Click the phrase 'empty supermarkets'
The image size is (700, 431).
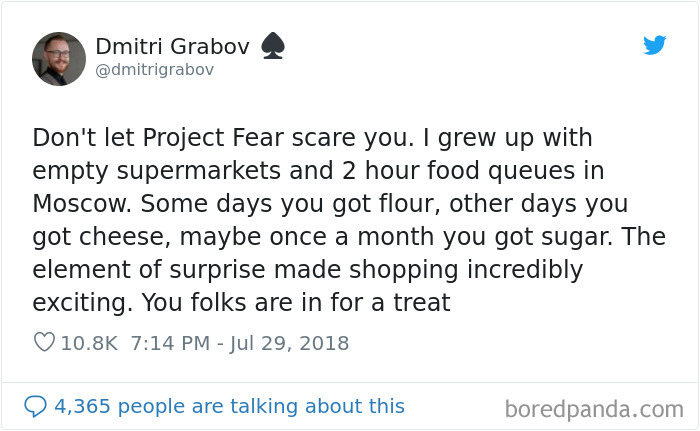(x=157, y=172)
